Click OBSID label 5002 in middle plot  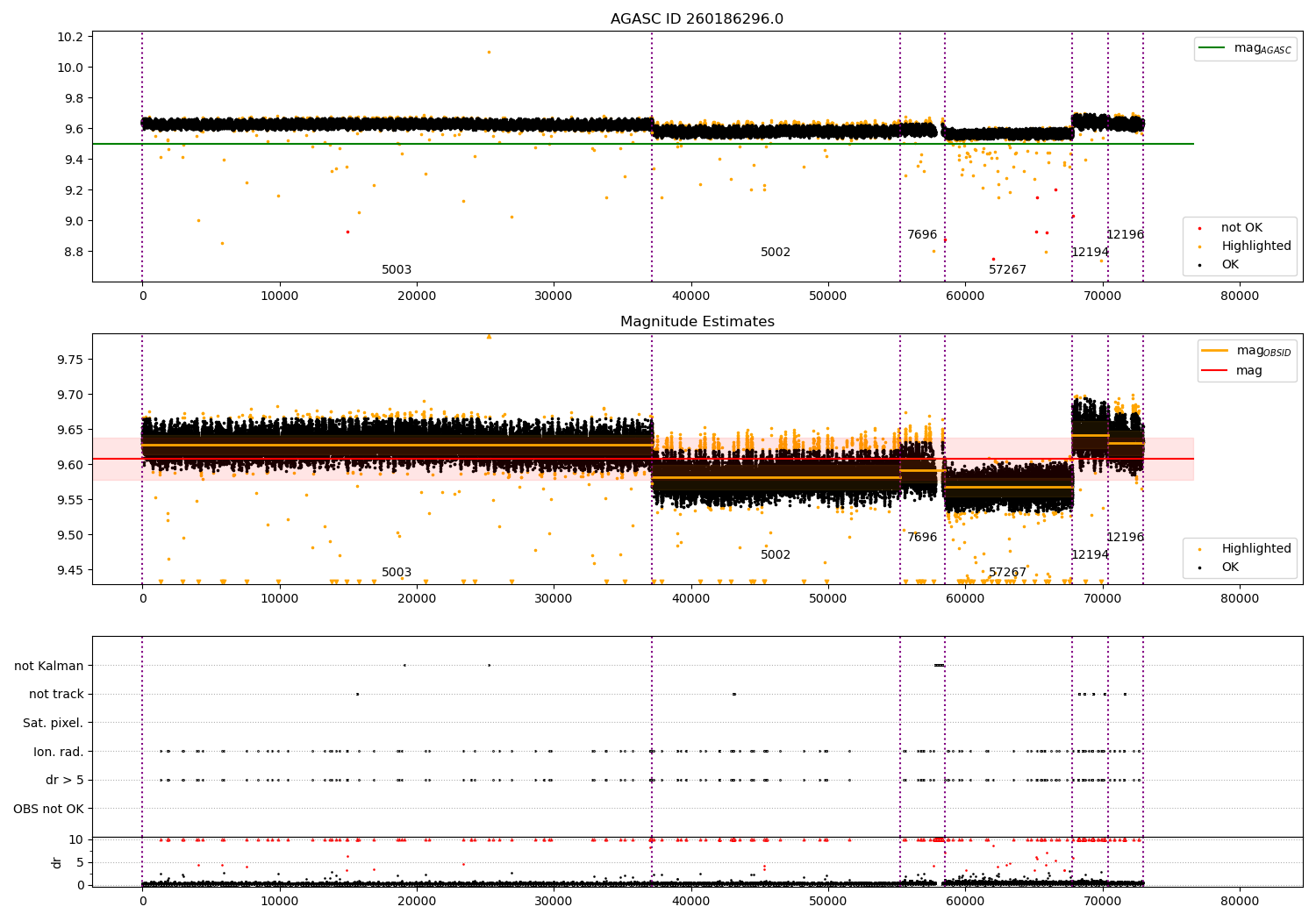776,555
